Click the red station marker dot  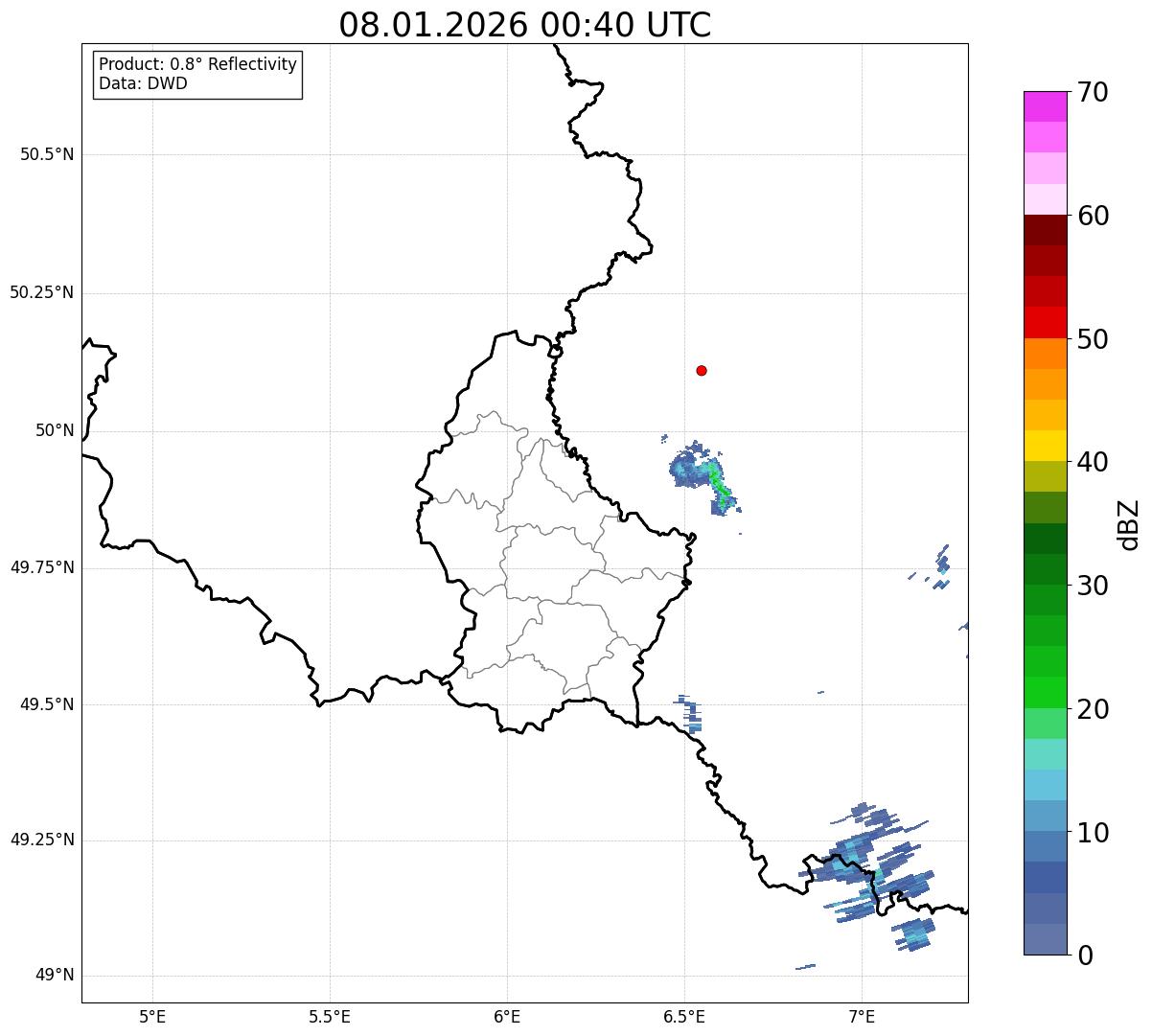click(x=702, y=370)
